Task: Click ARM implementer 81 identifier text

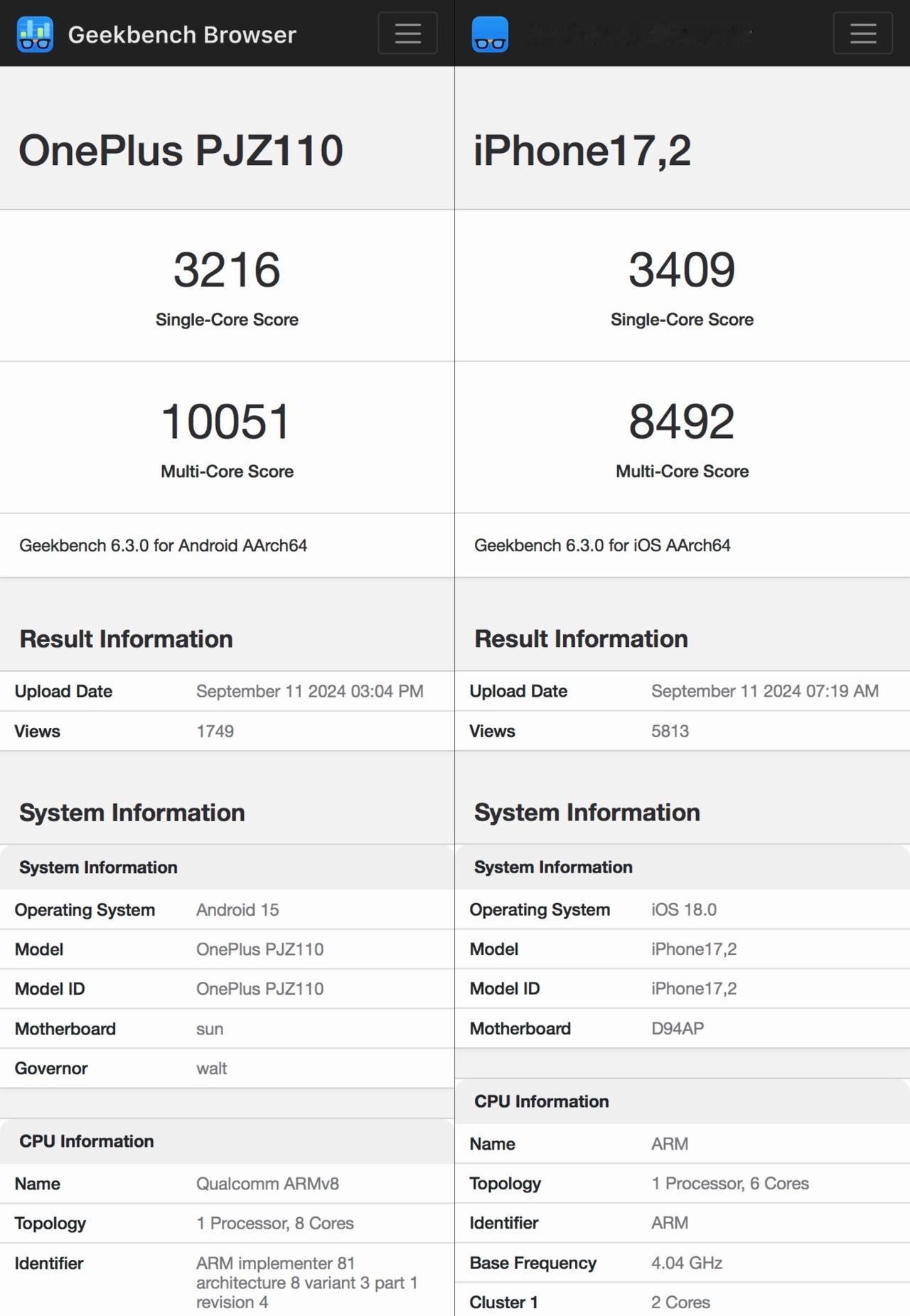Action: (x=306, y=1283)
